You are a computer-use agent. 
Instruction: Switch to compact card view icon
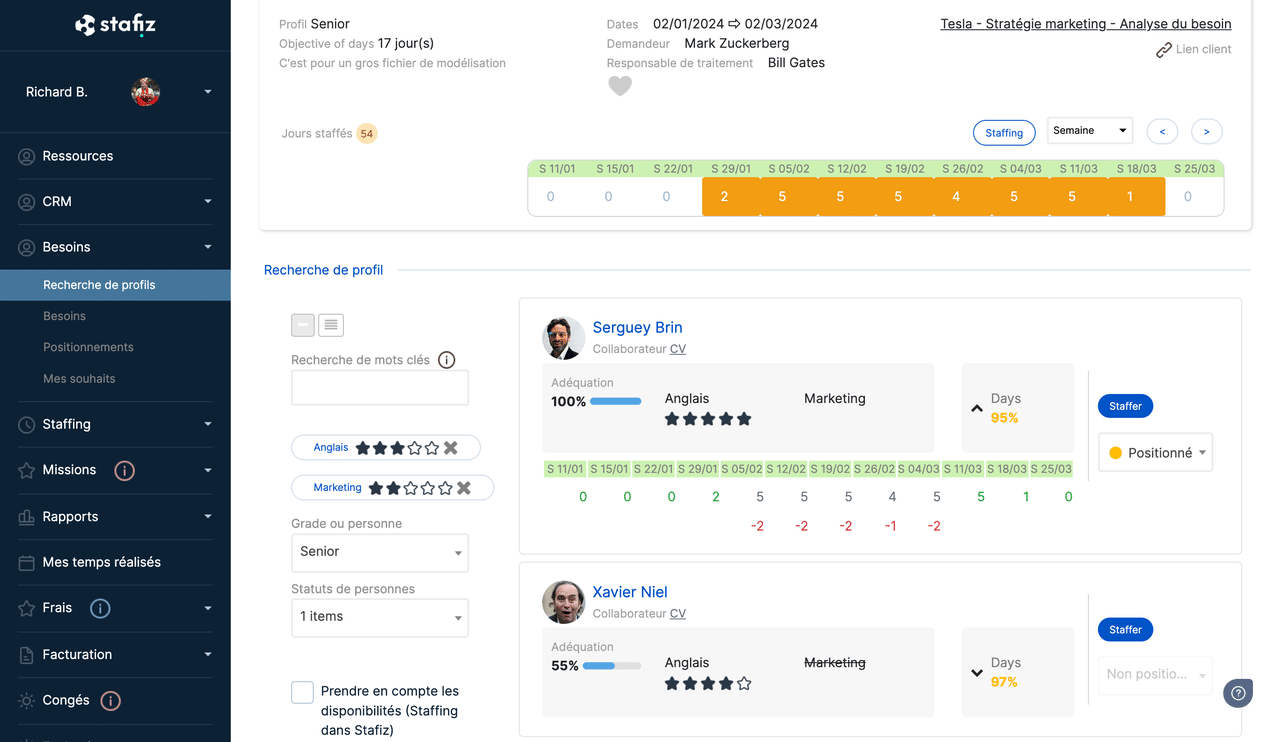303,325
